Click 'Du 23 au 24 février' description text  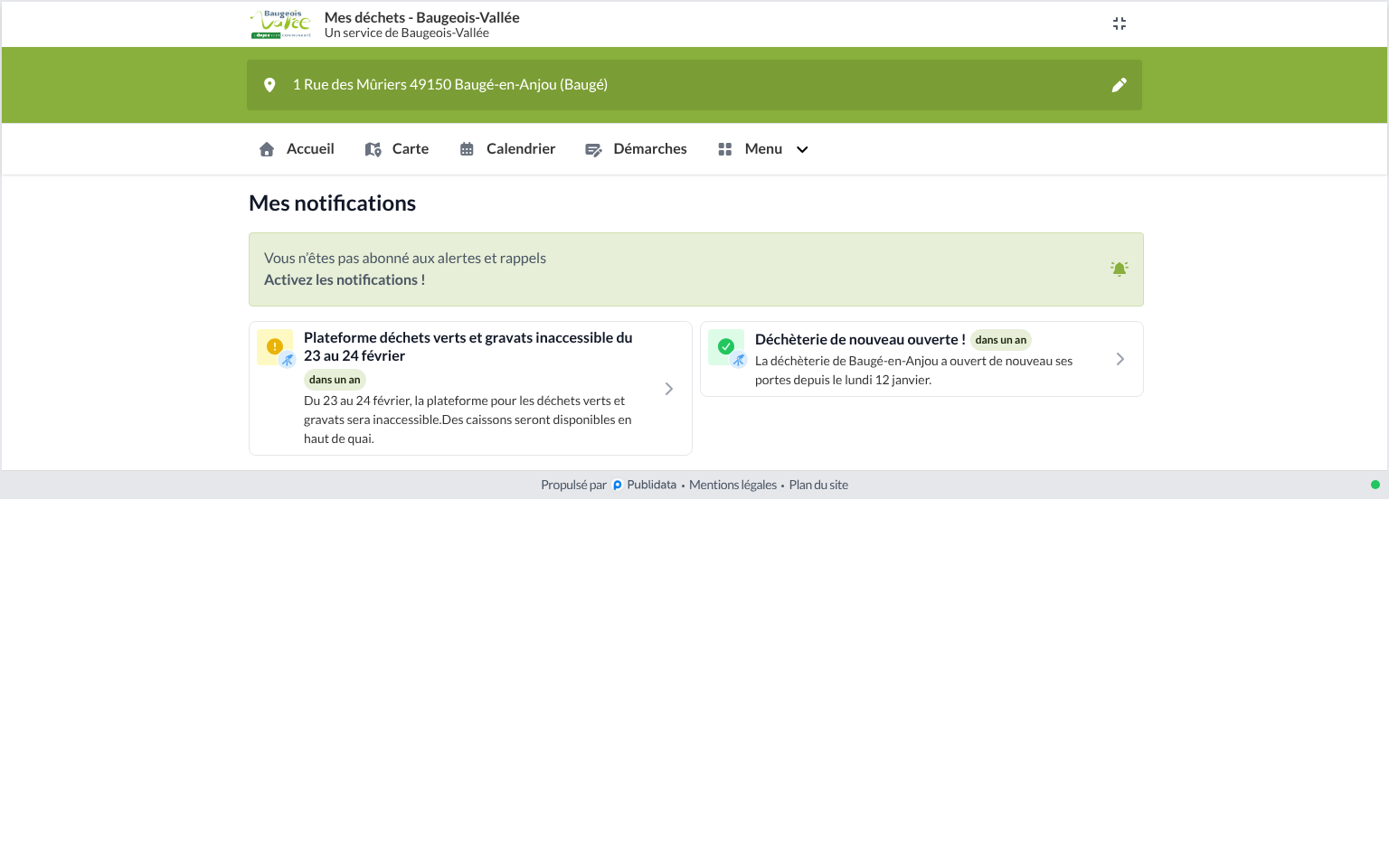point(468,420)
